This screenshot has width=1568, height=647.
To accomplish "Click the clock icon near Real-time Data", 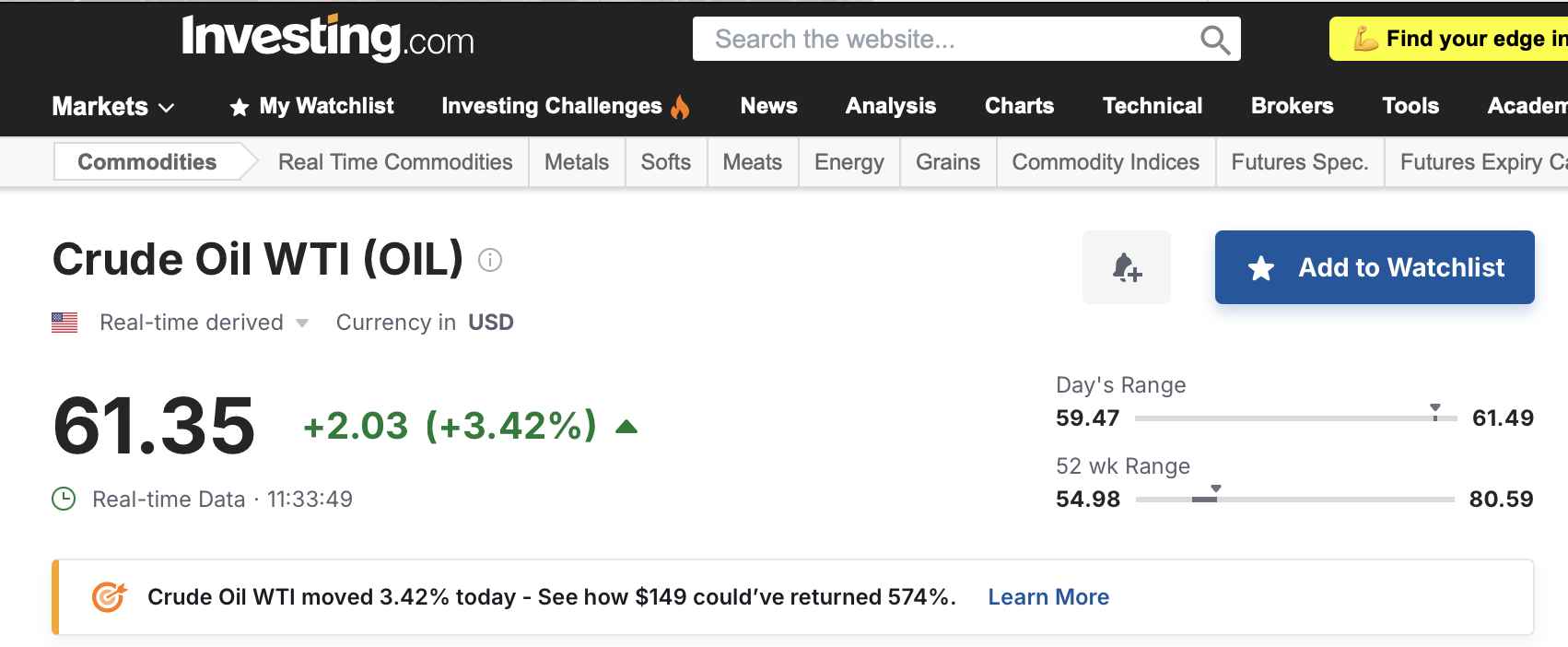I will (x=64, y=500).
